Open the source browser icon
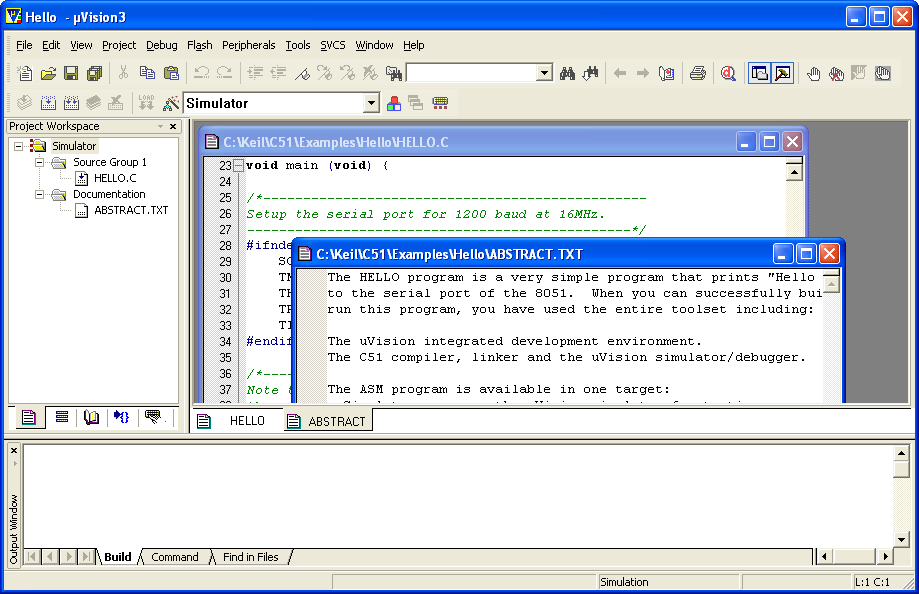 click(x=666, y=73)
